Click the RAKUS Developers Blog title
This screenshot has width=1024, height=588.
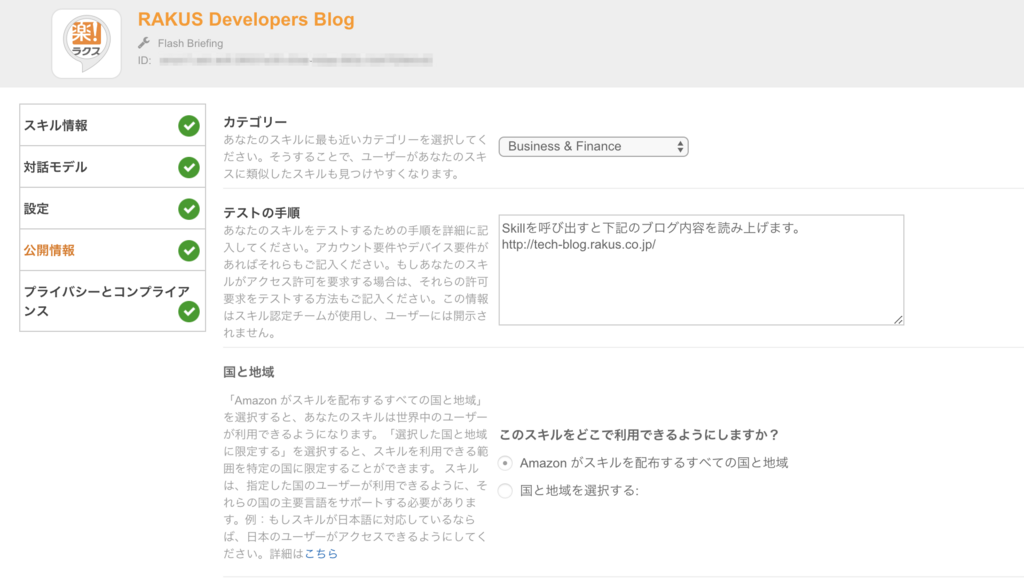[246, 19]
